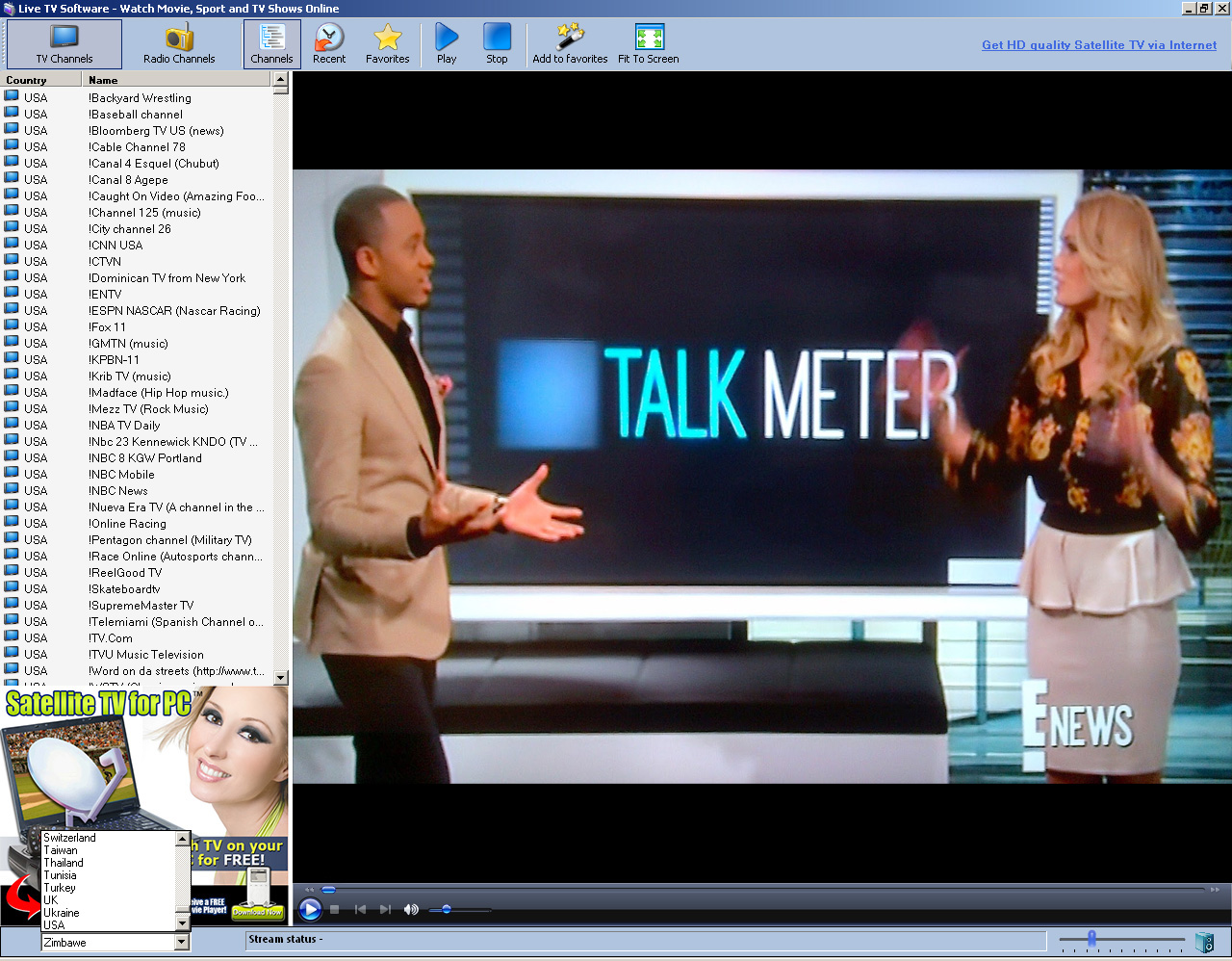
Task: Click the player's round play button
Action: point(310,909)
